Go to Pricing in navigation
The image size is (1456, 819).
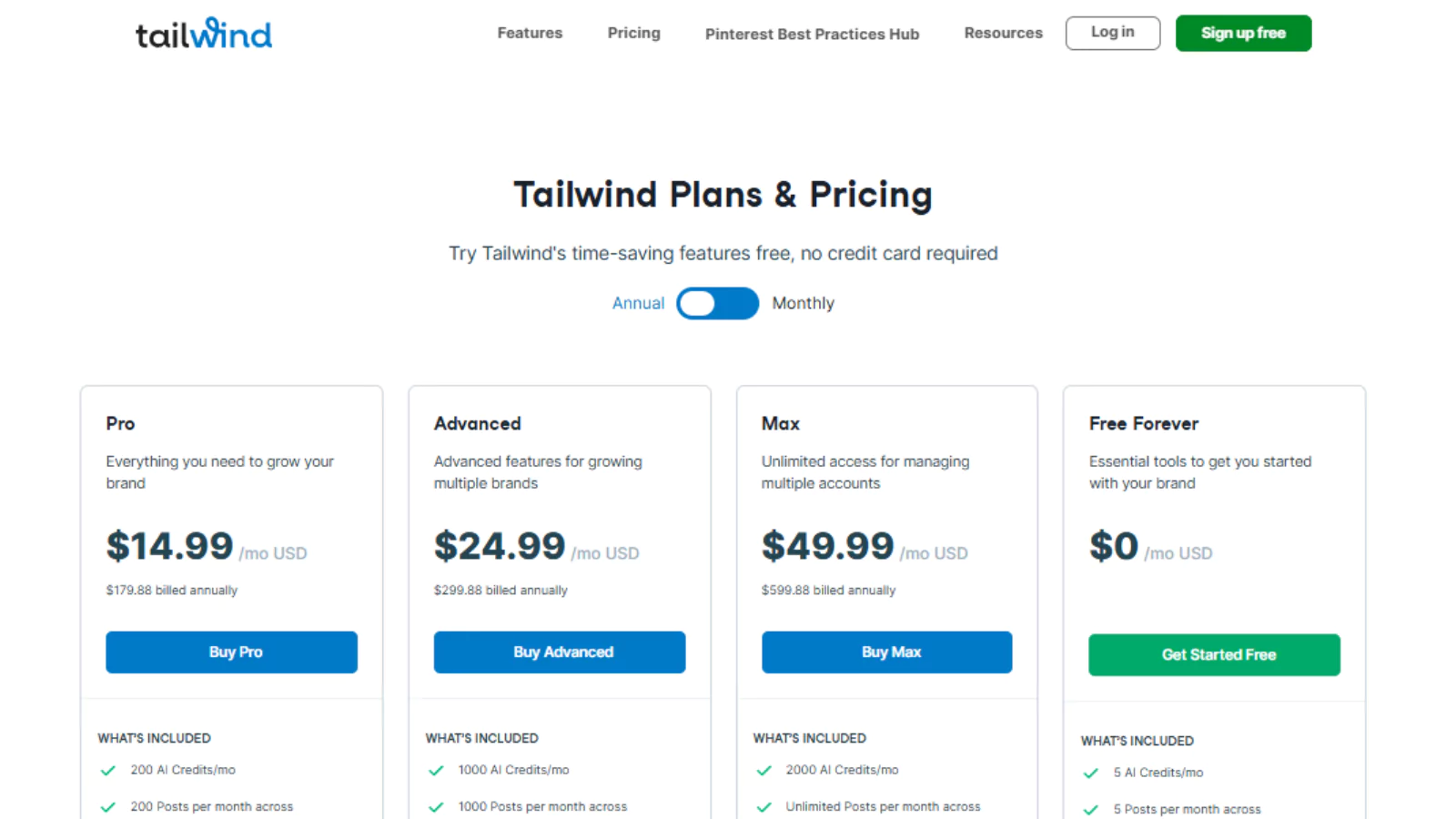(633, 33)
